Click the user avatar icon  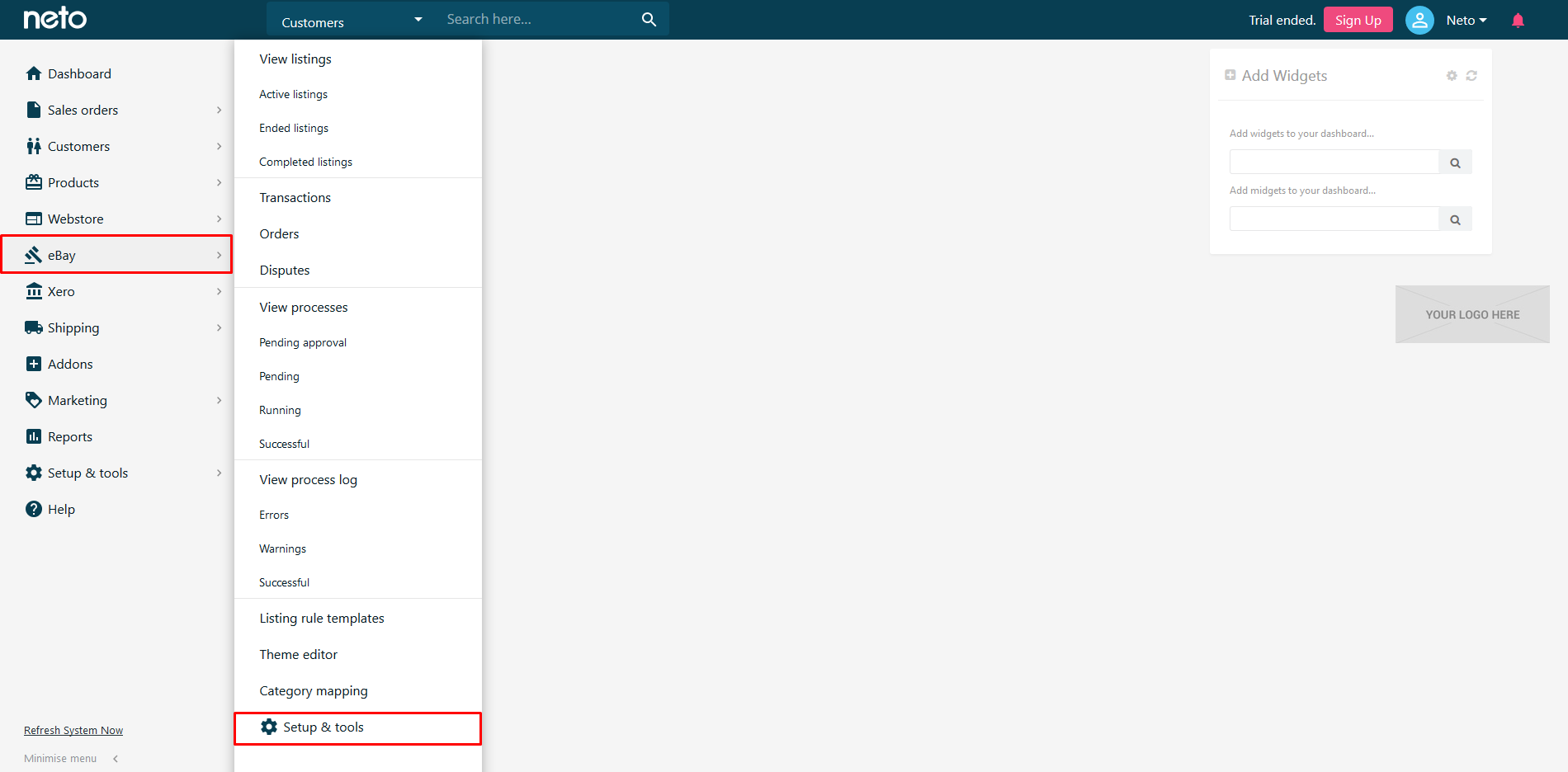pyautogui.click(x=1419, y=20)
